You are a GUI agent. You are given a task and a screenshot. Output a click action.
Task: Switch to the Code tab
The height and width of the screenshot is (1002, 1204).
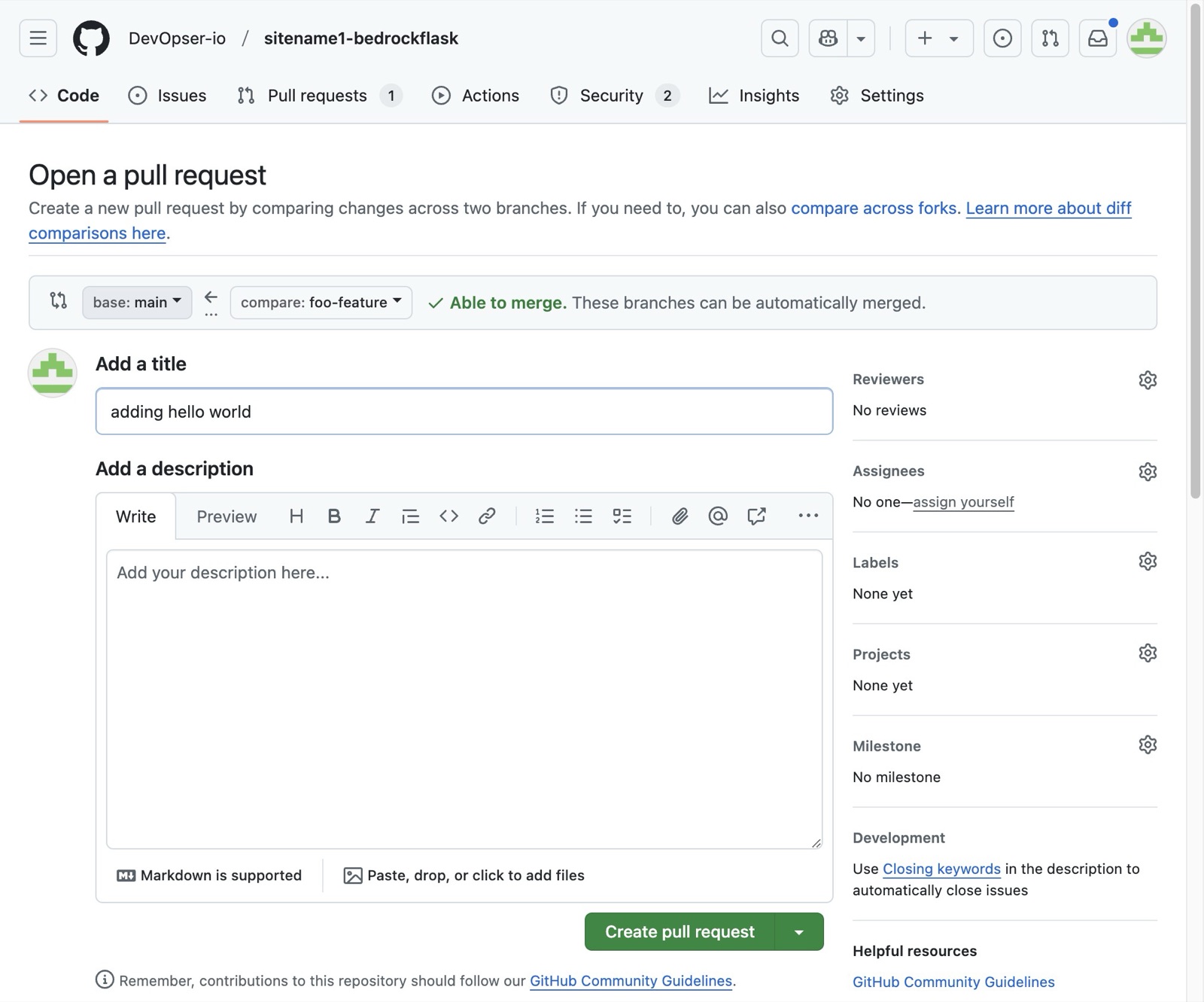pyautogui.click(x=64, y=96)
